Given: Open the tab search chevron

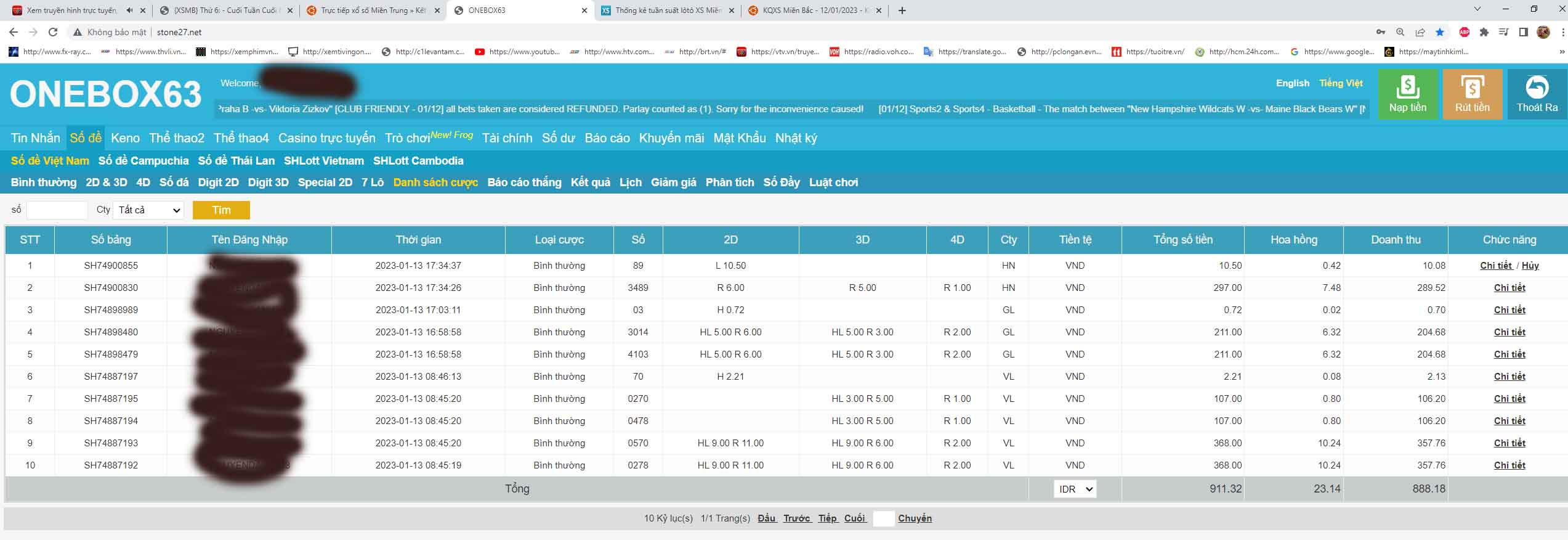Looking at the screenshot, I should 1477,9.
